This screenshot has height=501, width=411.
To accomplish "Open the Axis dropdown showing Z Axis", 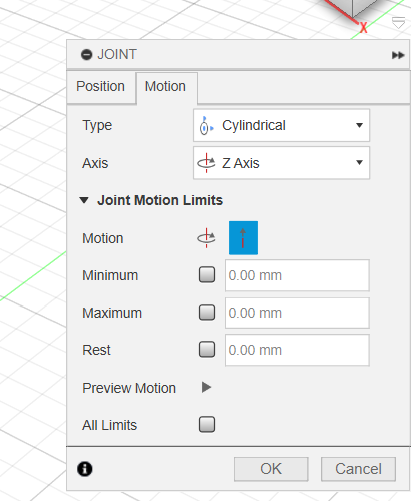I will [x=281, y=163].
